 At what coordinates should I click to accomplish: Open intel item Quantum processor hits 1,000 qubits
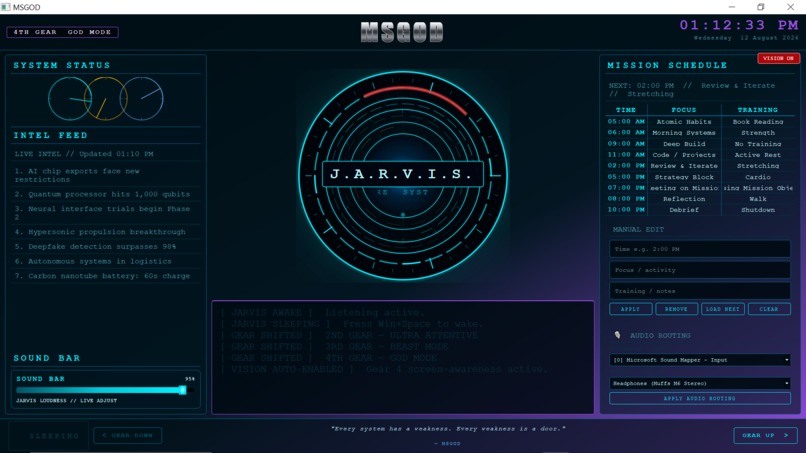click(105, 194)
